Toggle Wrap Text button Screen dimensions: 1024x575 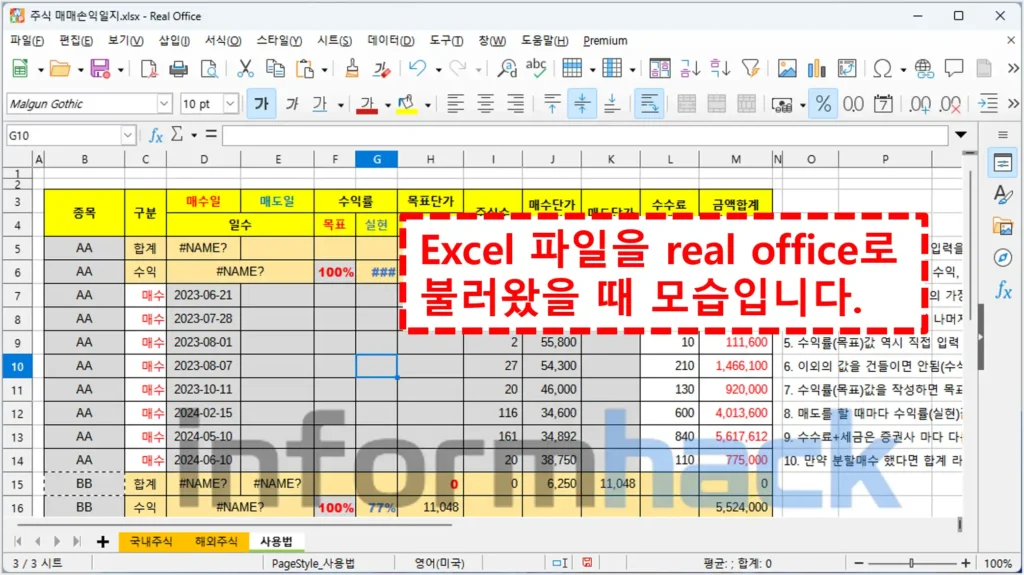tap(649, 104)
